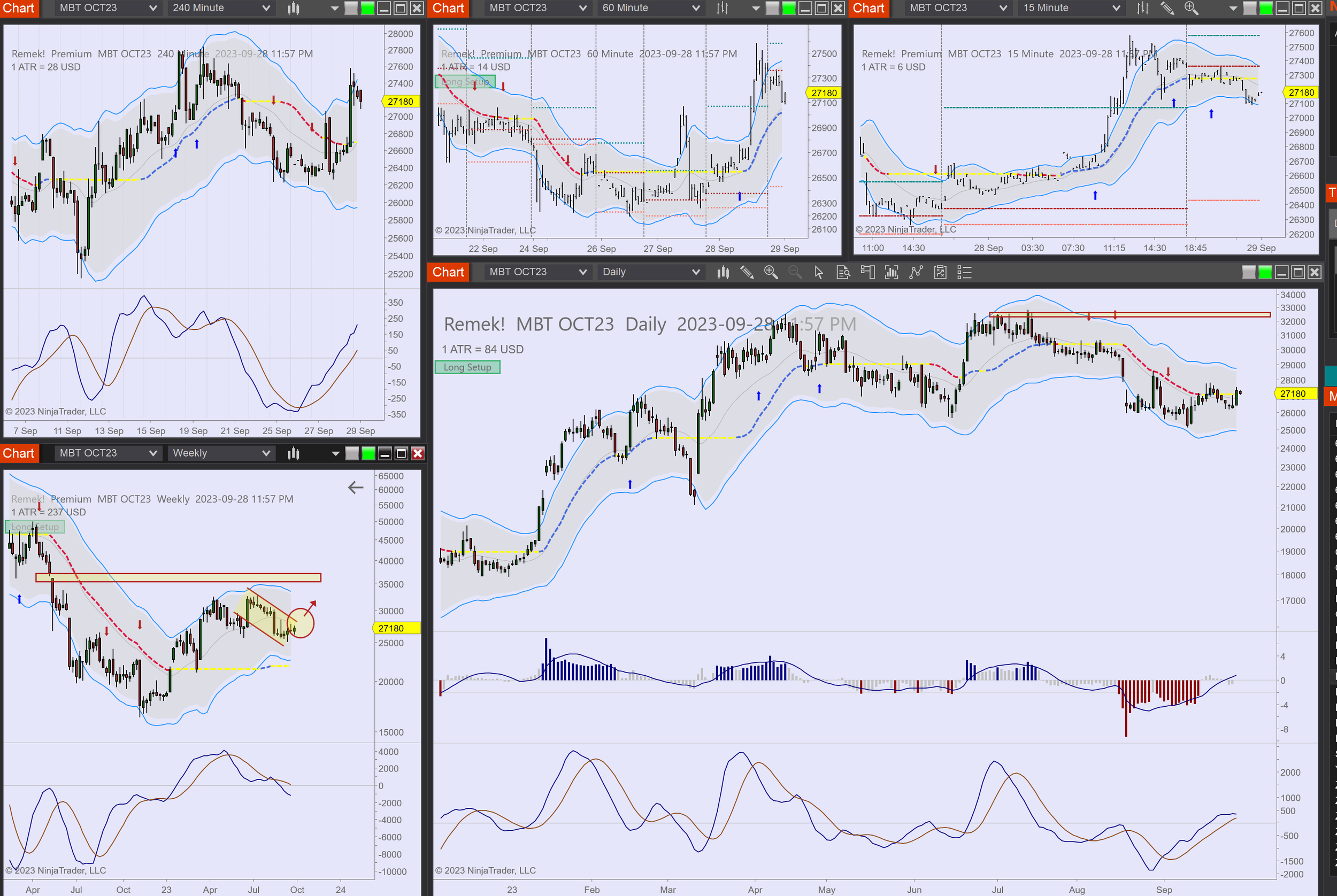The height and width of the screenshot is (896, 1337).
Task: Click red circle annotation on Weekly chart
Action: 300,623
